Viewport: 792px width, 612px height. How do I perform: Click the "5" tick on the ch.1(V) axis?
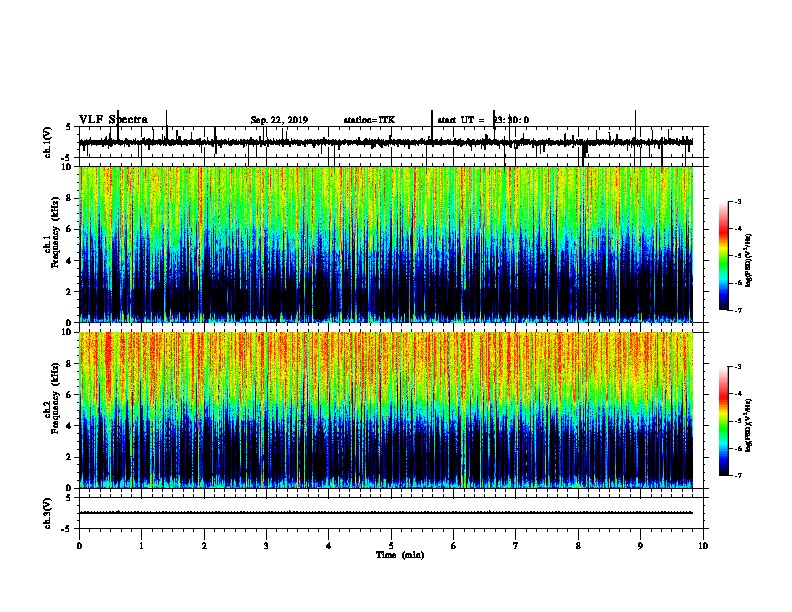coord(69,127)
